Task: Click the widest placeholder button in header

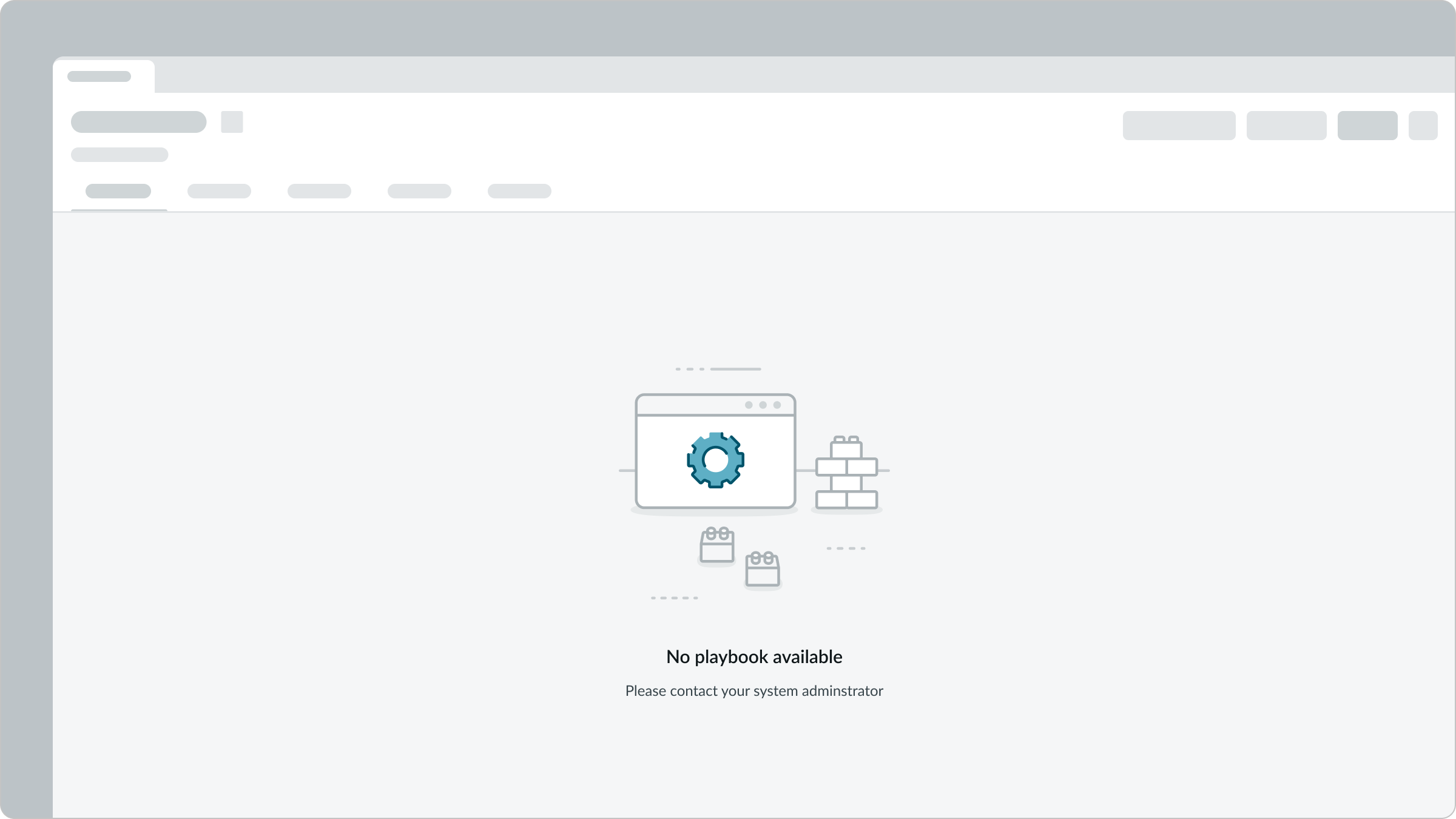Action: click(x=1179, y=126)
